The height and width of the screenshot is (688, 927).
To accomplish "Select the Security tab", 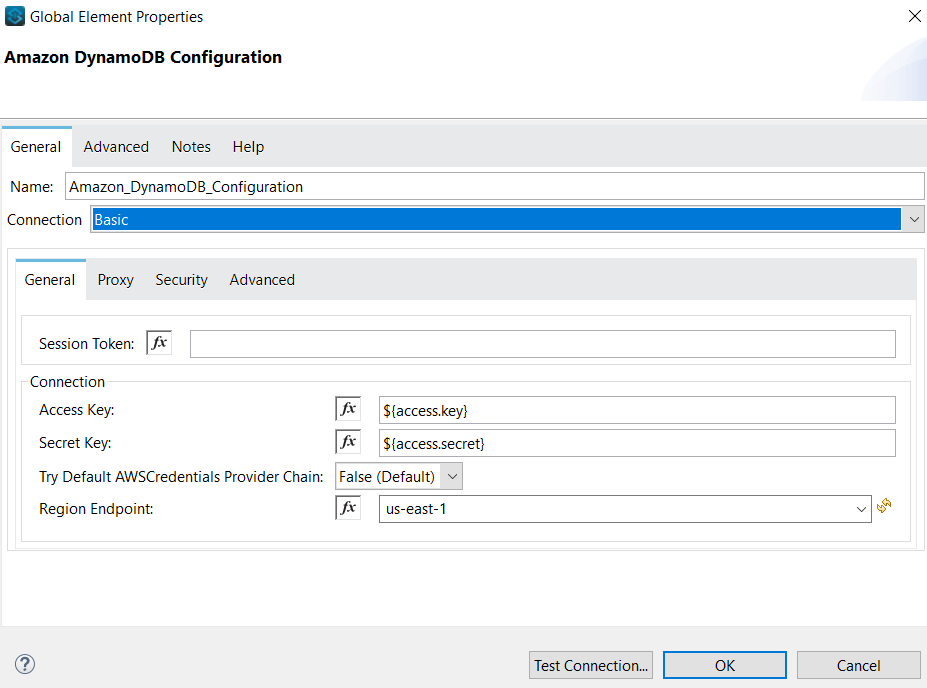I will (181, 279).
